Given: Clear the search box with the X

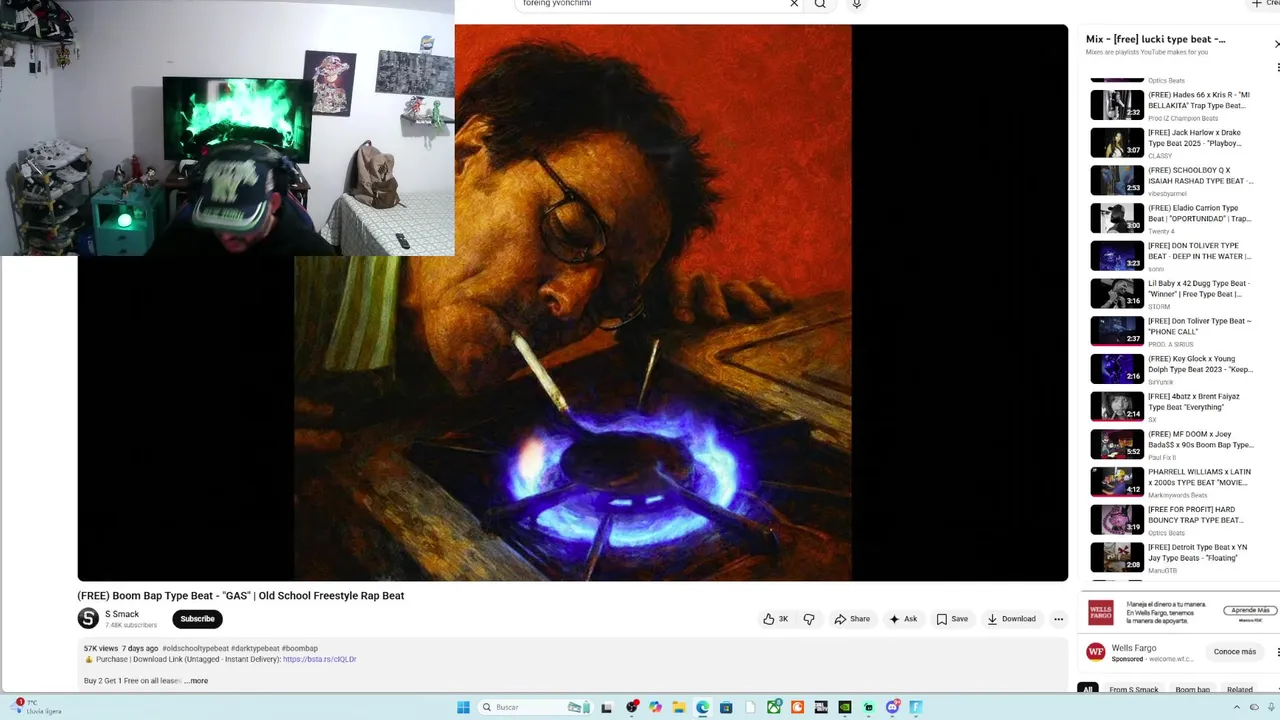Looking at the screenshot, I should [794, 4].
